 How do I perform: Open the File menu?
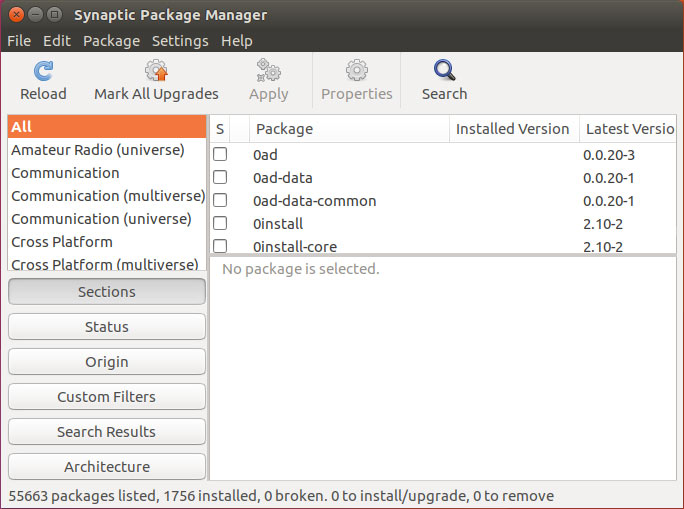(x=19, y=41)
